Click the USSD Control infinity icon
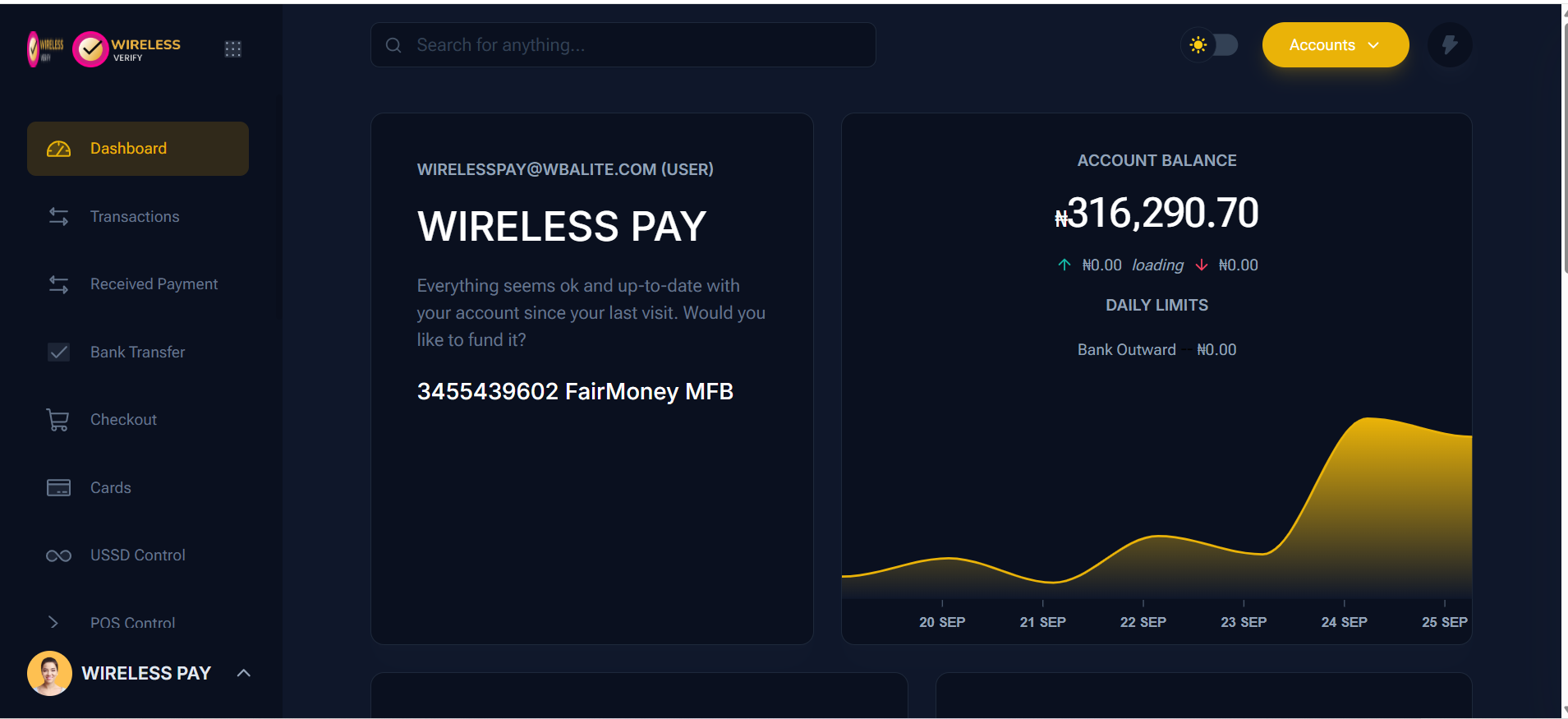 [x=58, y=556]
